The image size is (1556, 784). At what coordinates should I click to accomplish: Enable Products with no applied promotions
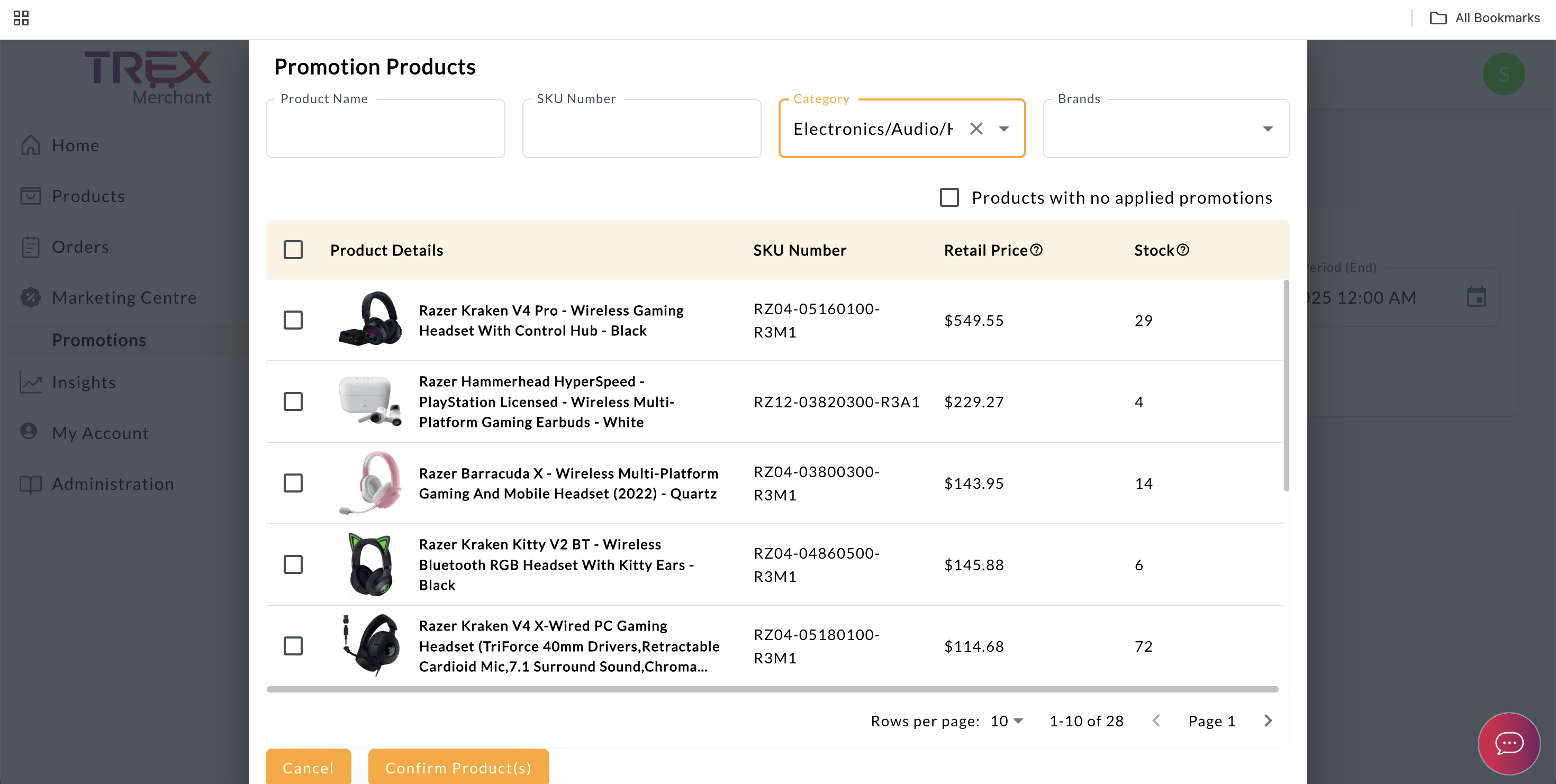tap(949, 197)
